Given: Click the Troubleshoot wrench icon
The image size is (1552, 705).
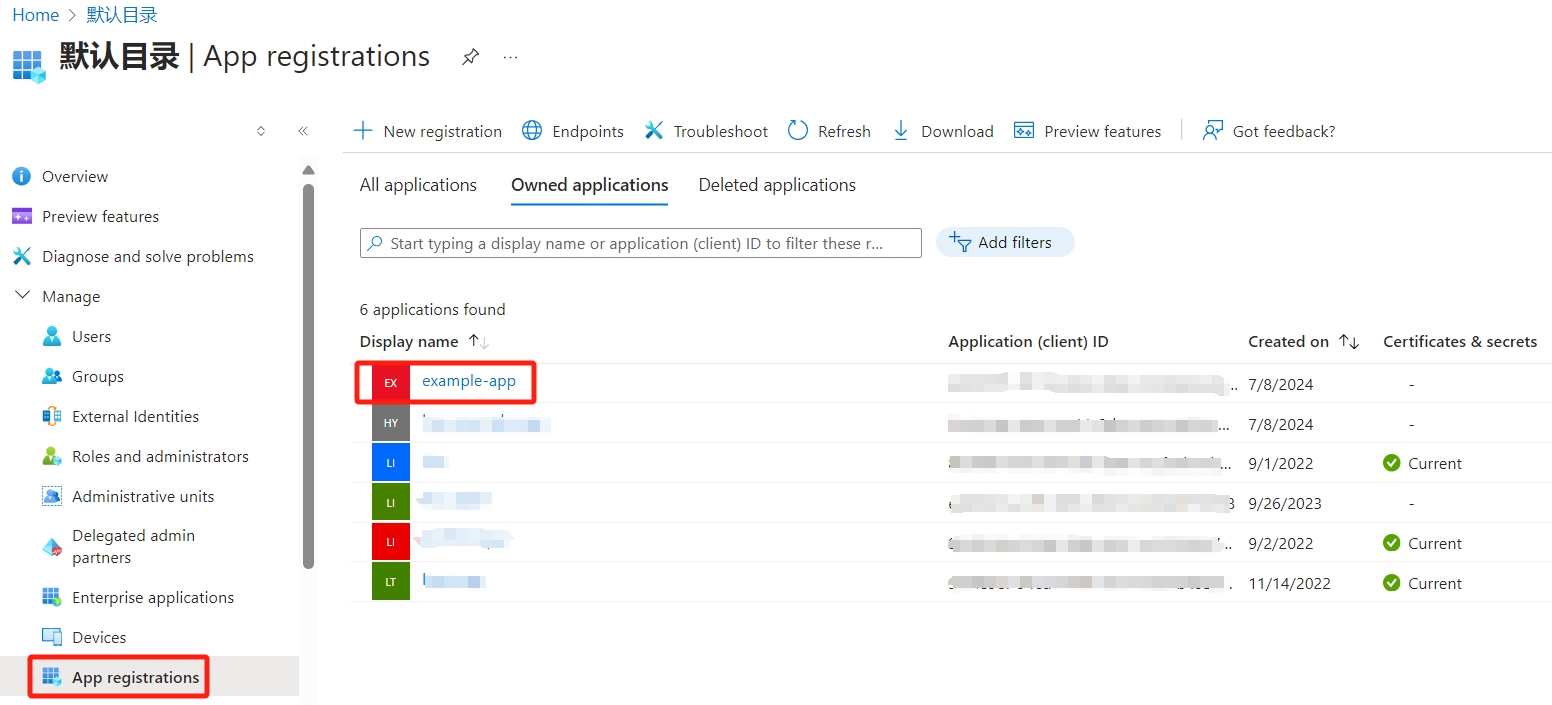Looking at the screenshot, I should 654,131.
